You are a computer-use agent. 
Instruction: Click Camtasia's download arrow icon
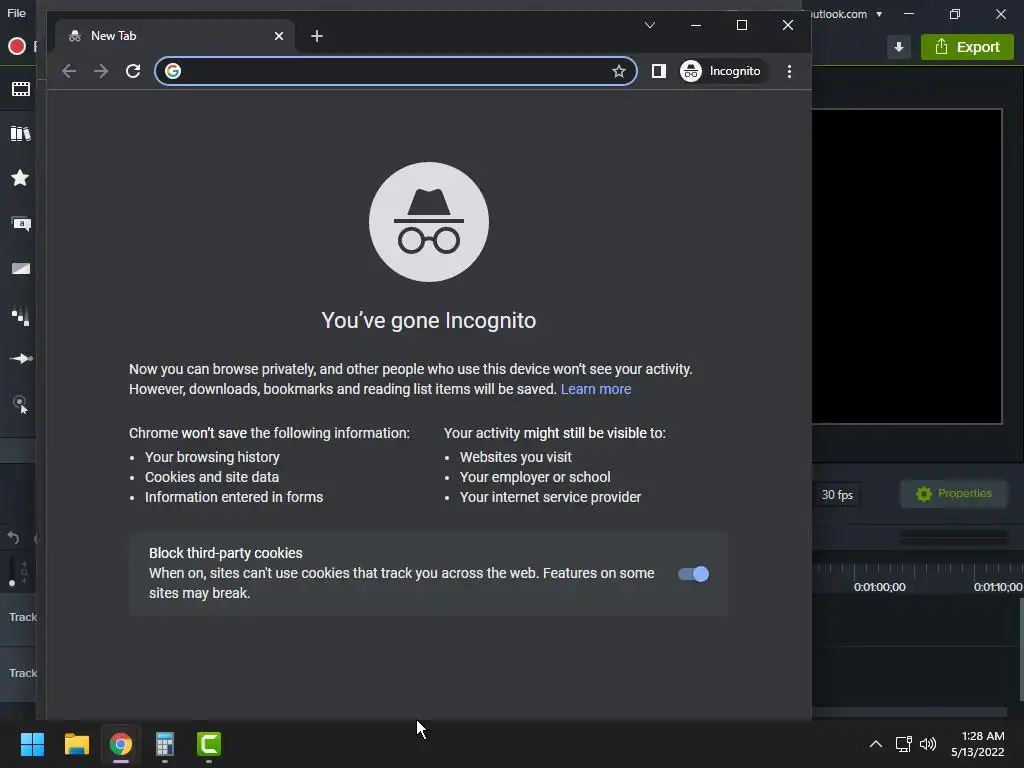[x=899, y=47]
